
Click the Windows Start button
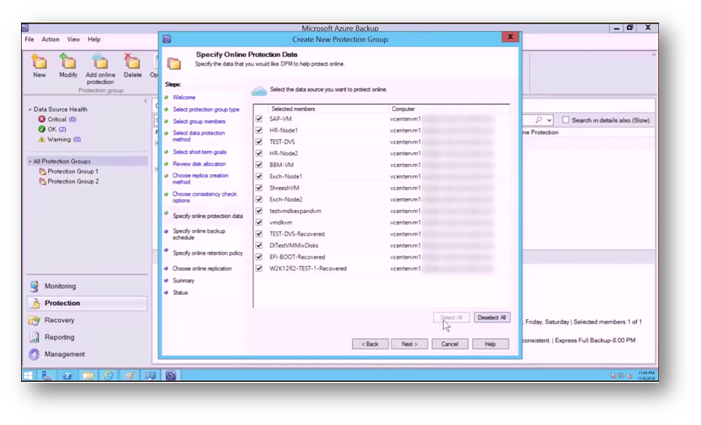click(x=28, y=375)
